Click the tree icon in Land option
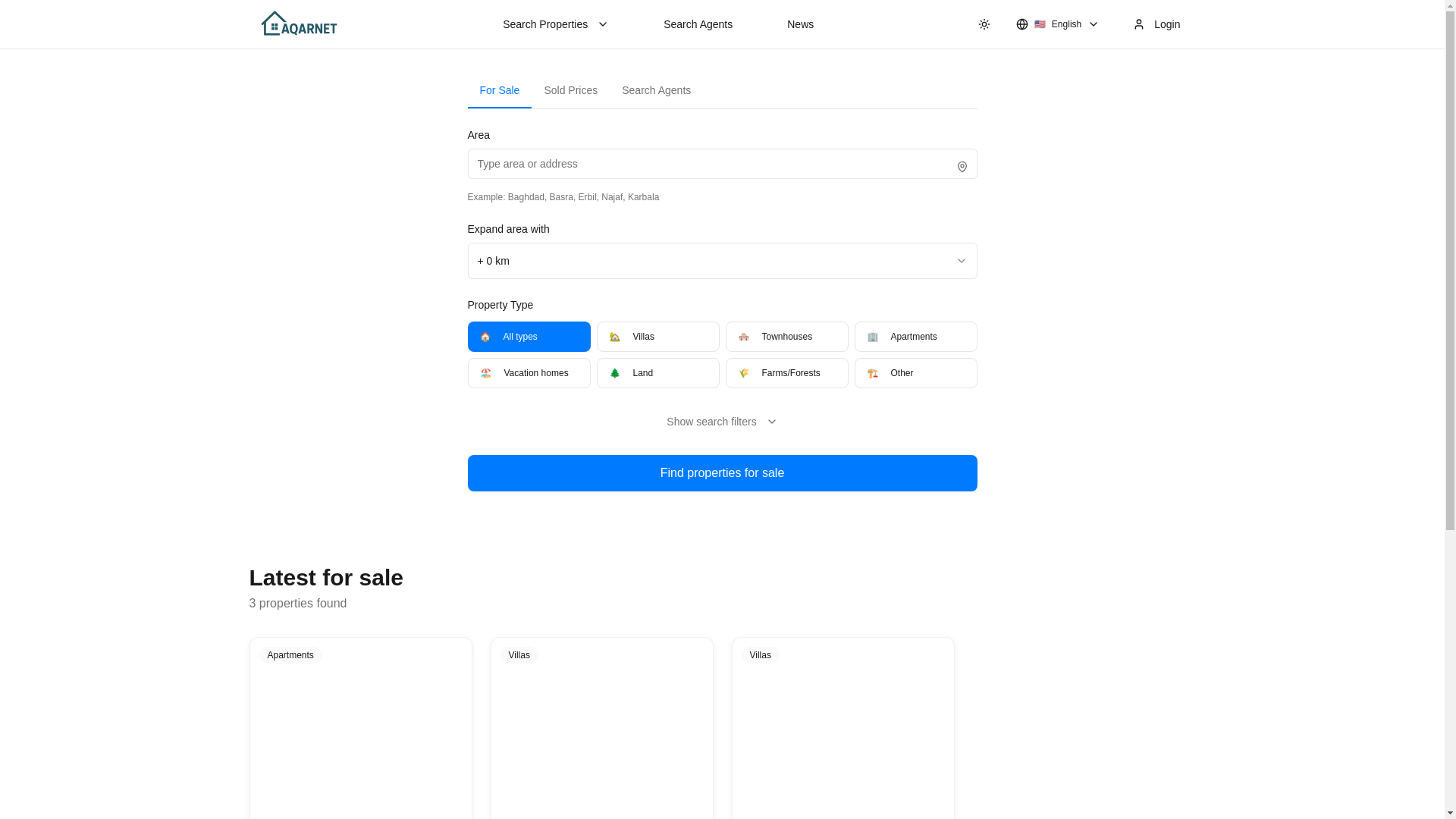Viewport: 1456px width, 819px height. 615,373
